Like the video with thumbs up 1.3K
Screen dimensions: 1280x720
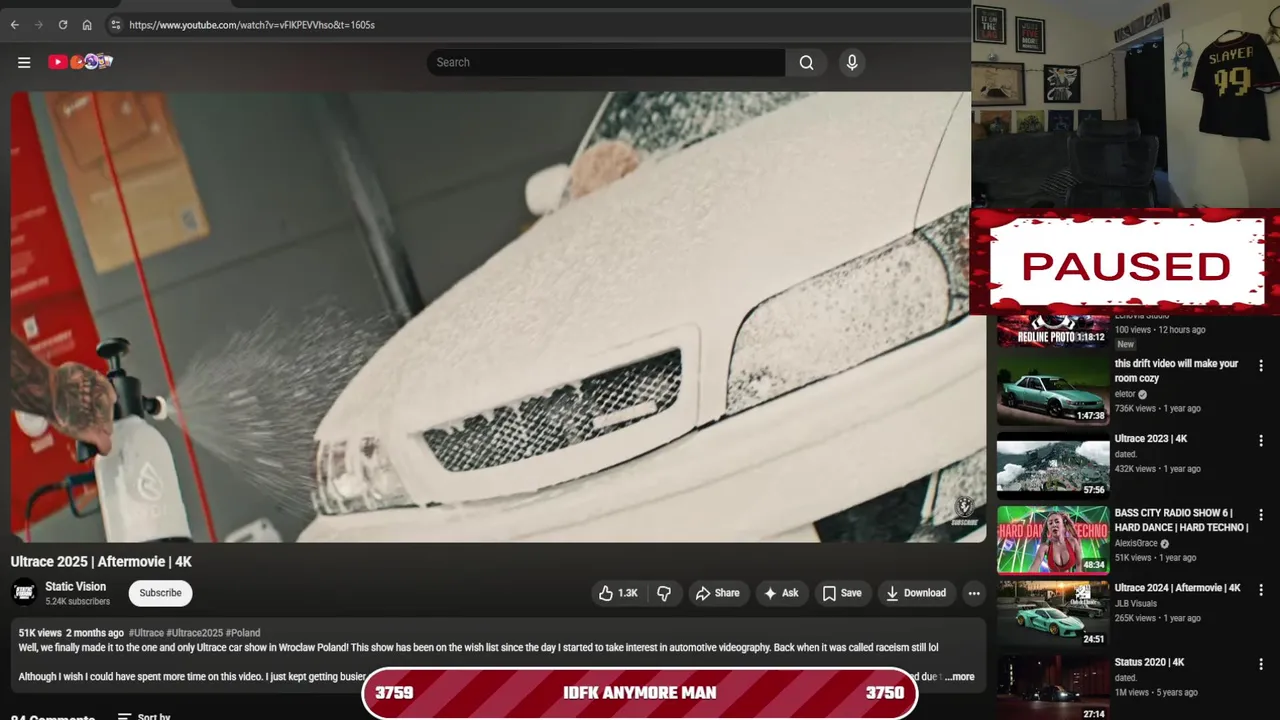(618, 593)
